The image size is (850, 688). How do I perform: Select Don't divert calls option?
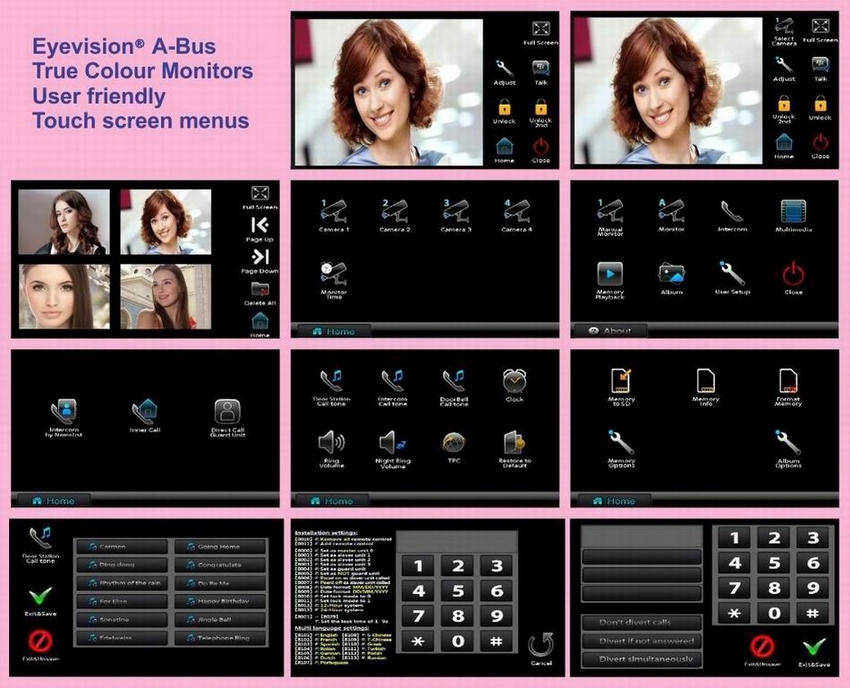coord(642,622)
